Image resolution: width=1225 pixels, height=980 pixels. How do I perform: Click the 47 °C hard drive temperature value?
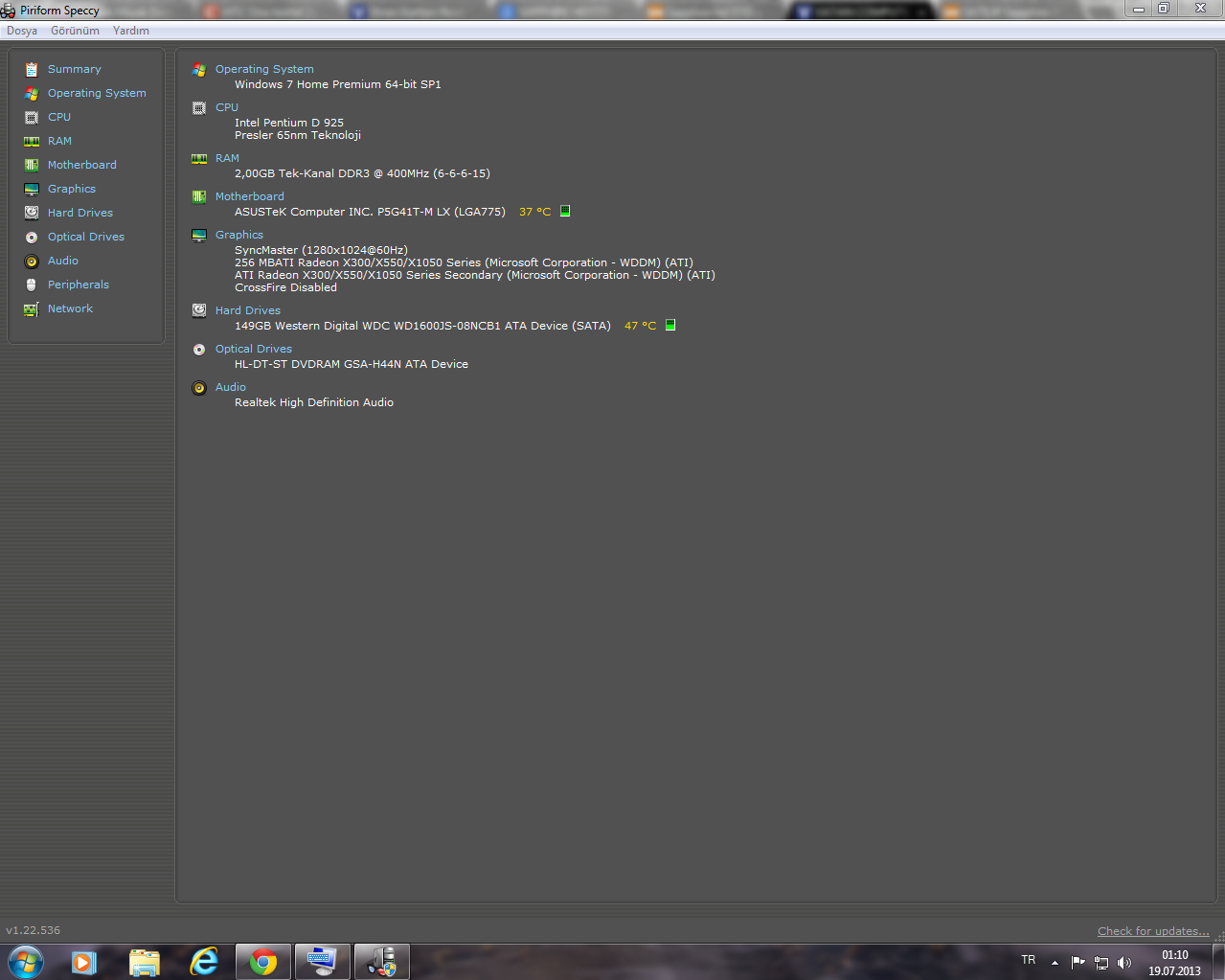[x=640, y=326]
